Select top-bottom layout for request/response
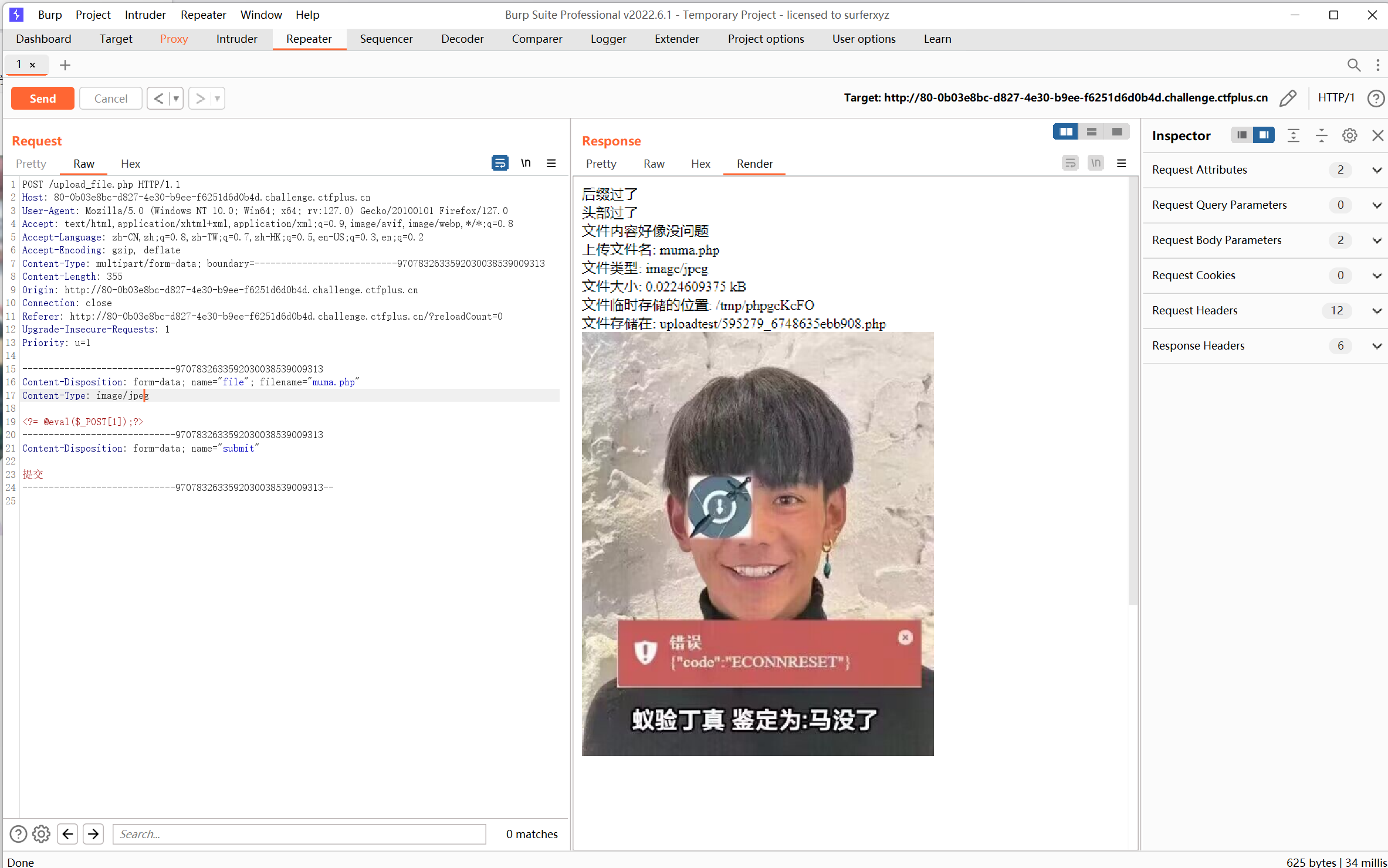 [x=1091, y=132]
